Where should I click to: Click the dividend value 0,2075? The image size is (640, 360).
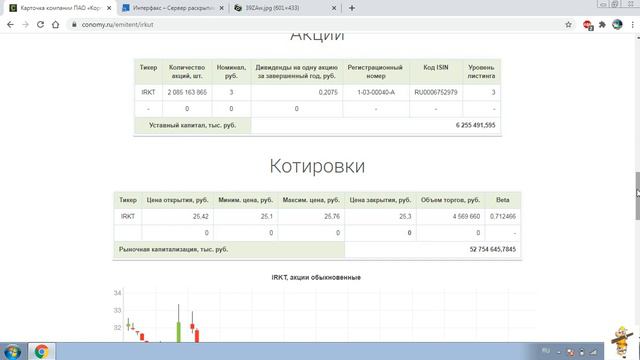click(x=328, y=92)
